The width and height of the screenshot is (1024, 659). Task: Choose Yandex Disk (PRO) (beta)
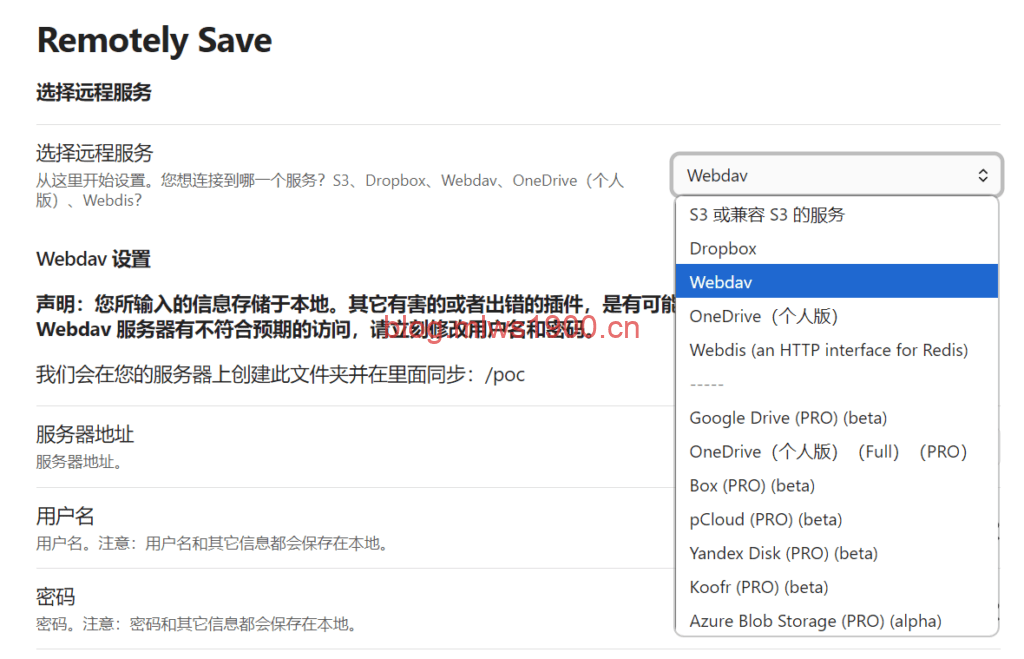click(783, 553)
